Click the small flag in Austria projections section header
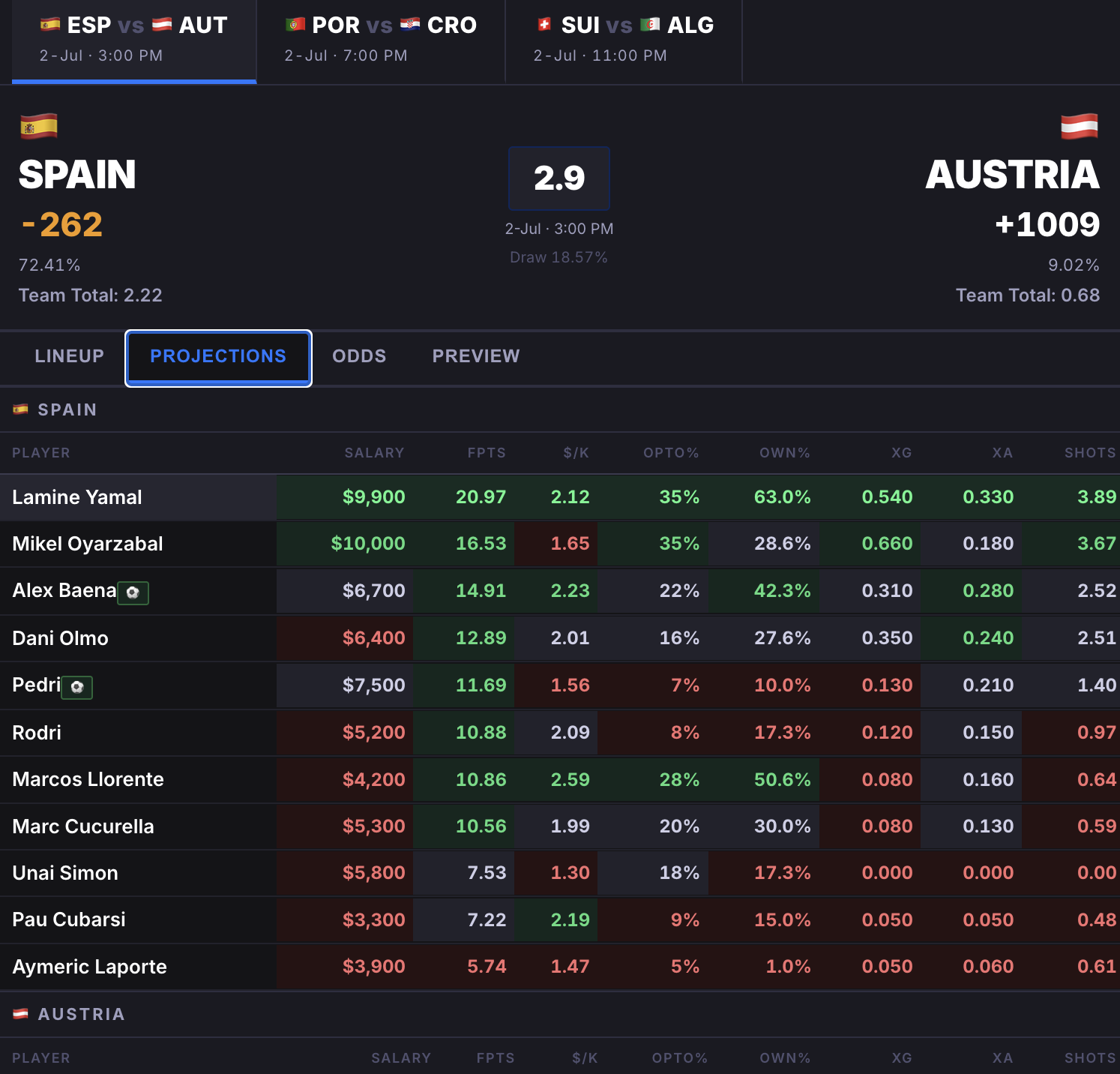Viewport: 1120px width, 1074px height. click(x=21, y=1014)
